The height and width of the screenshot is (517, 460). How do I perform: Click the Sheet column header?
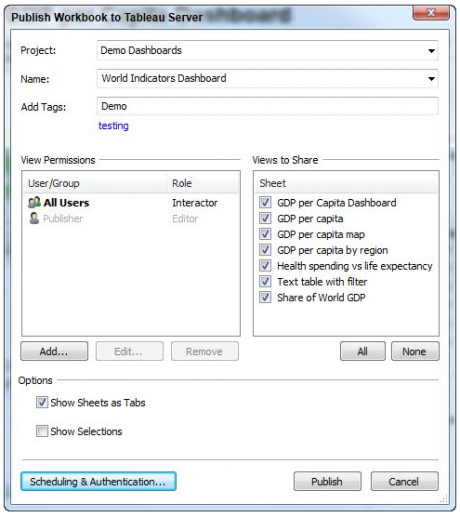346,183
